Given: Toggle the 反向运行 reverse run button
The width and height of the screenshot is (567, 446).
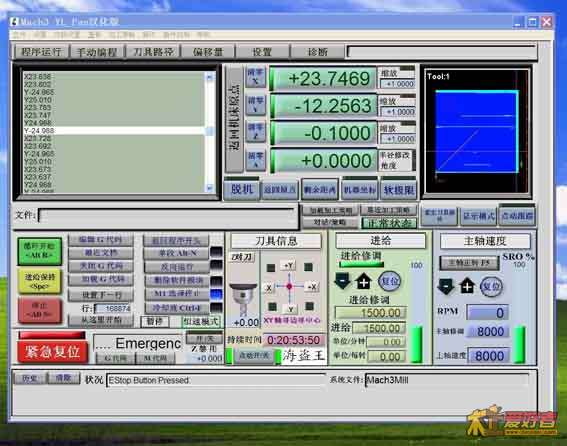Looking at the screenshot, I should [176, 267].
